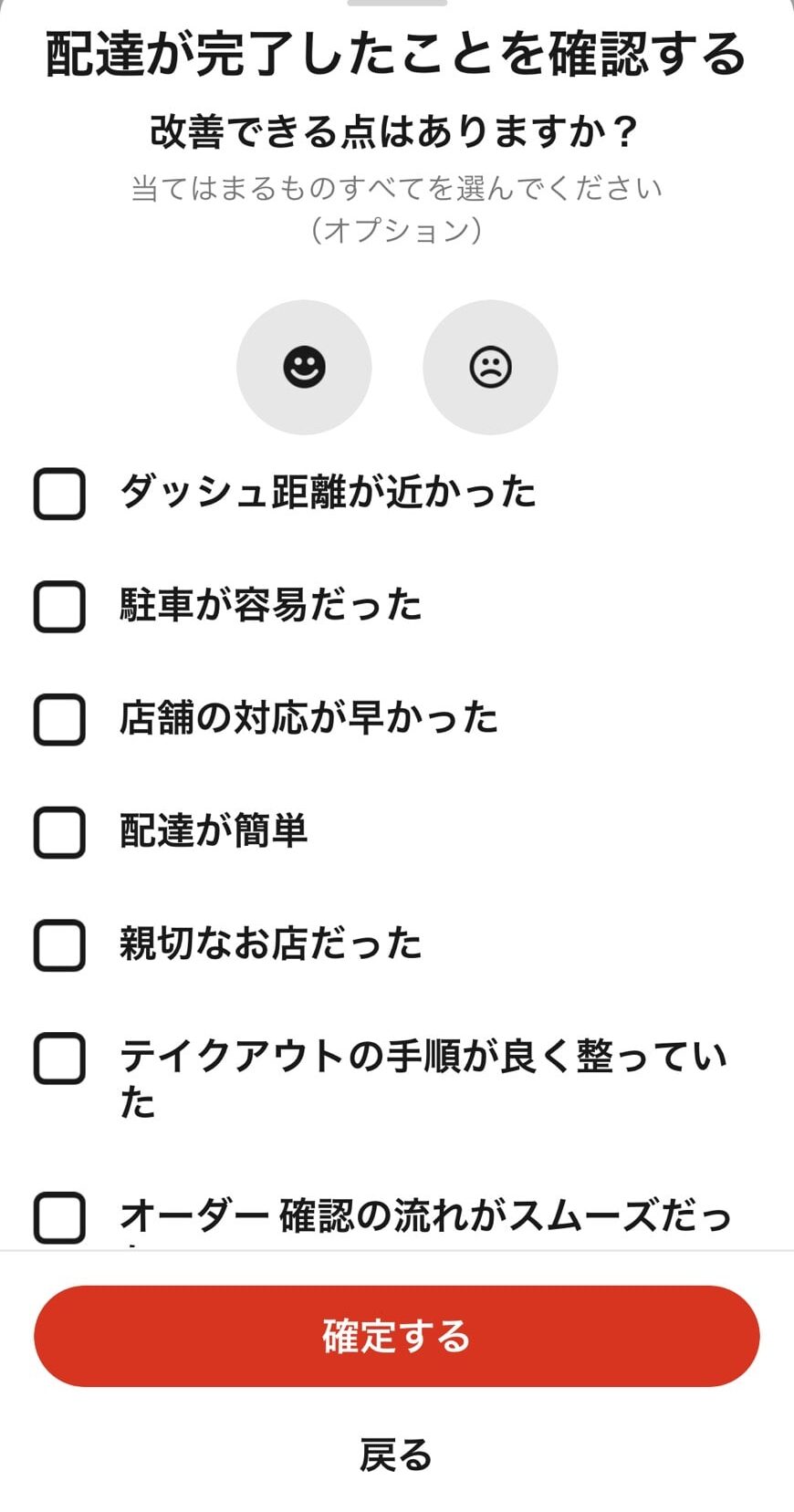Tap the happy smiley face icon
This screenshot has width=794, height=1512.
tap(304, 368)
